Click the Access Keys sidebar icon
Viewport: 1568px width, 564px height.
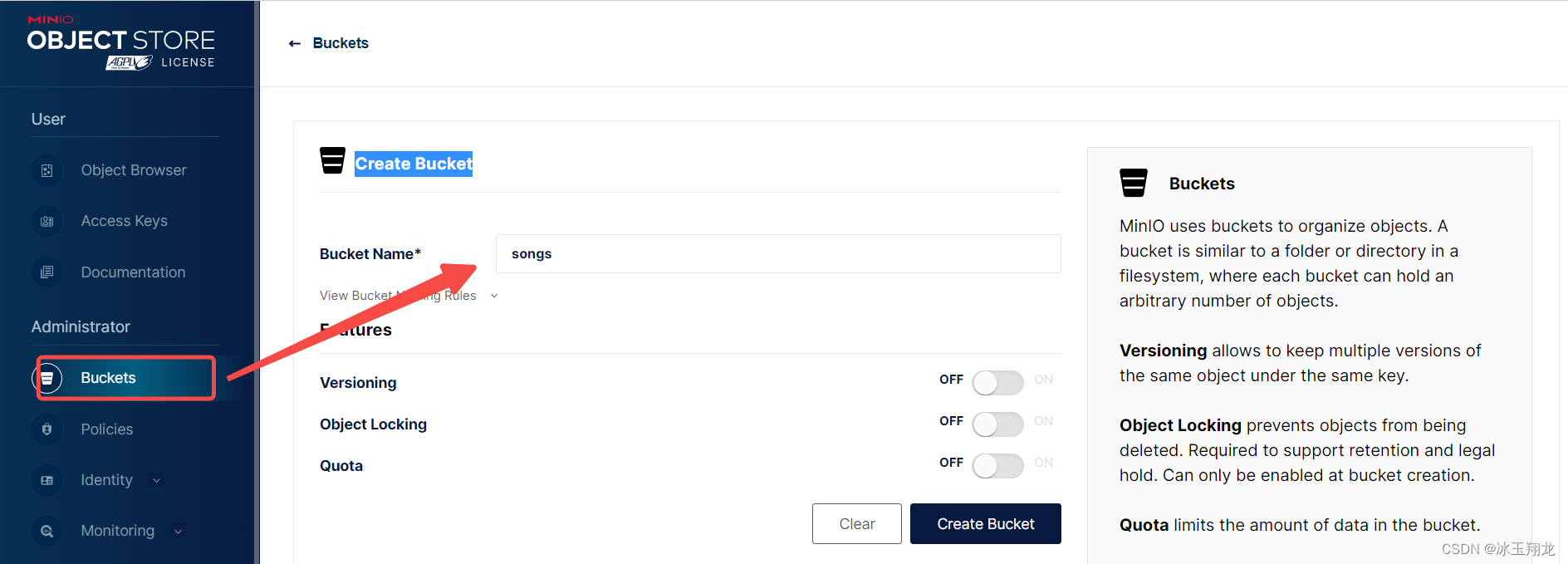point(47,221)
